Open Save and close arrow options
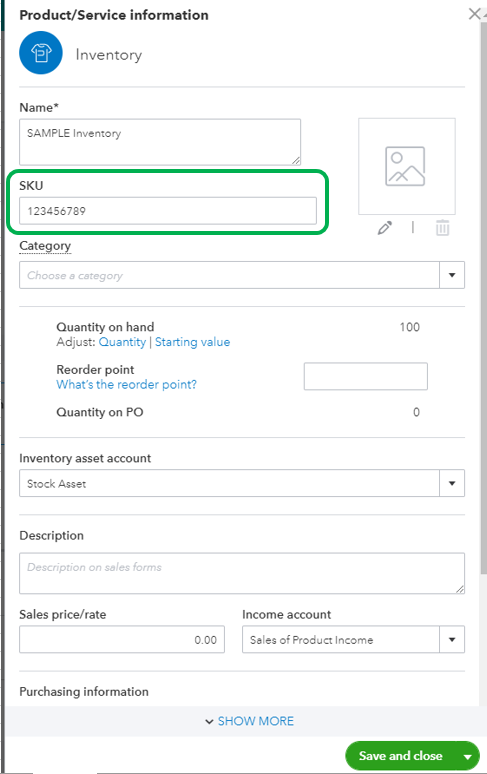 (x=467, y=756)
